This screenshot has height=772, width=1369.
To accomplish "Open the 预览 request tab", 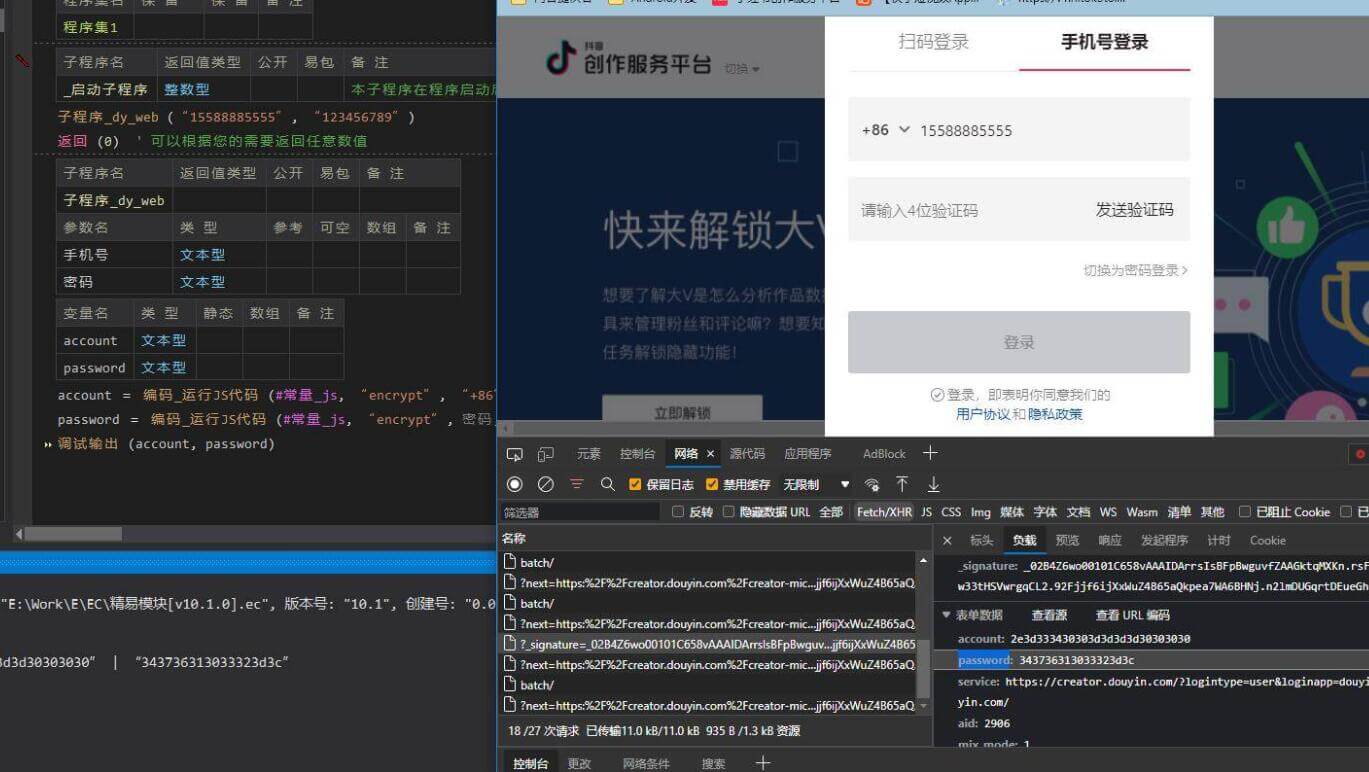I will coord(1068,540).
